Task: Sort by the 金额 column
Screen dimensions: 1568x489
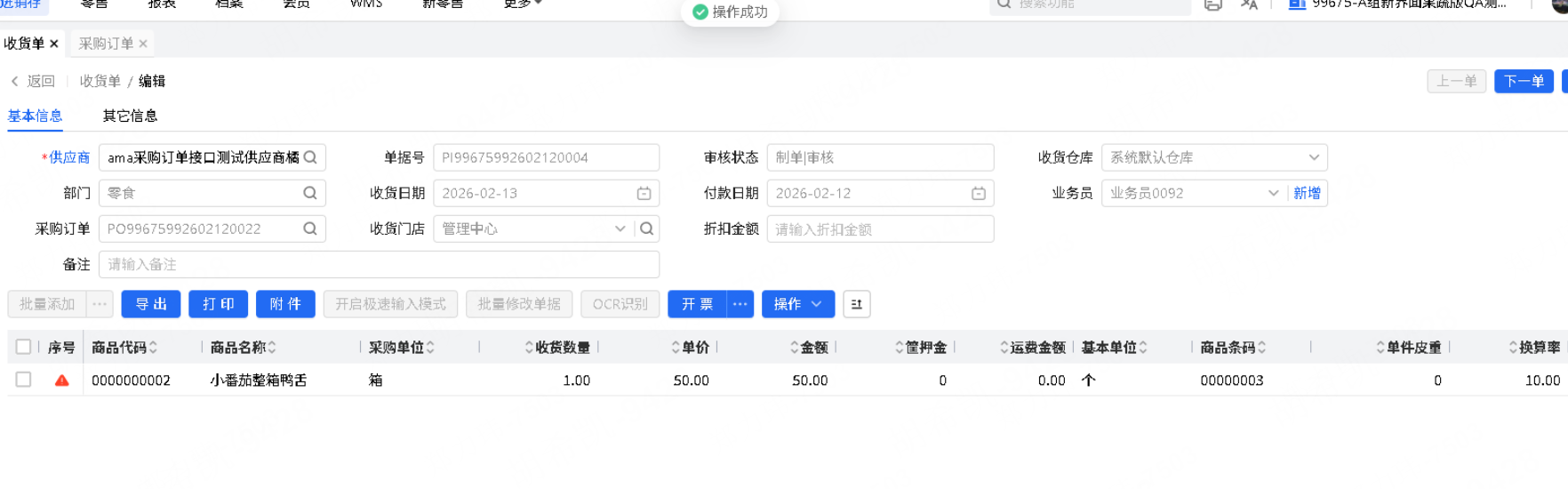Action: pyautogui.click(x=795, y=348)
